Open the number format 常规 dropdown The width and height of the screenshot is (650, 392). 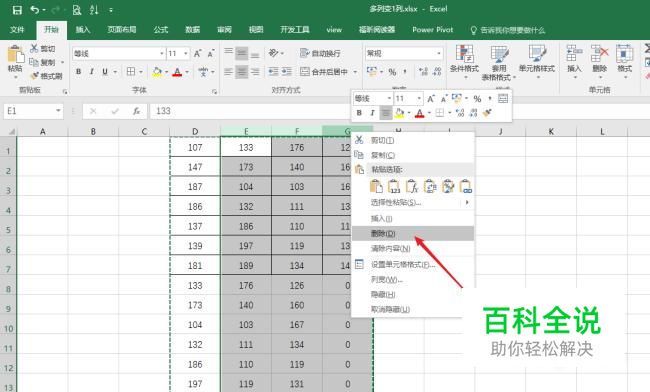coord(439,53)
